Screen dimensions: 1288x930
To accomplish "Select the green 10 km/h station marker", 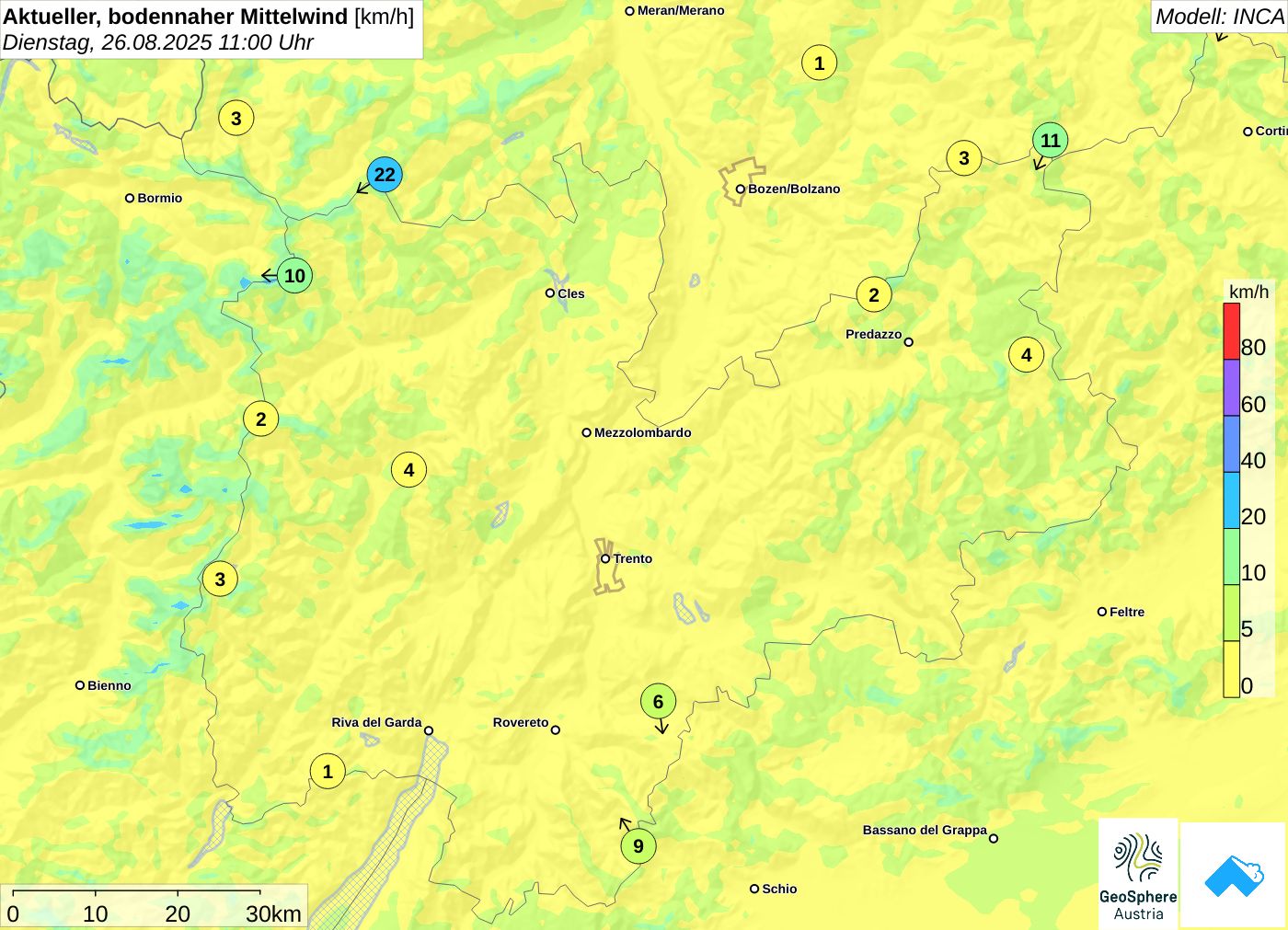I will [294, 275].
